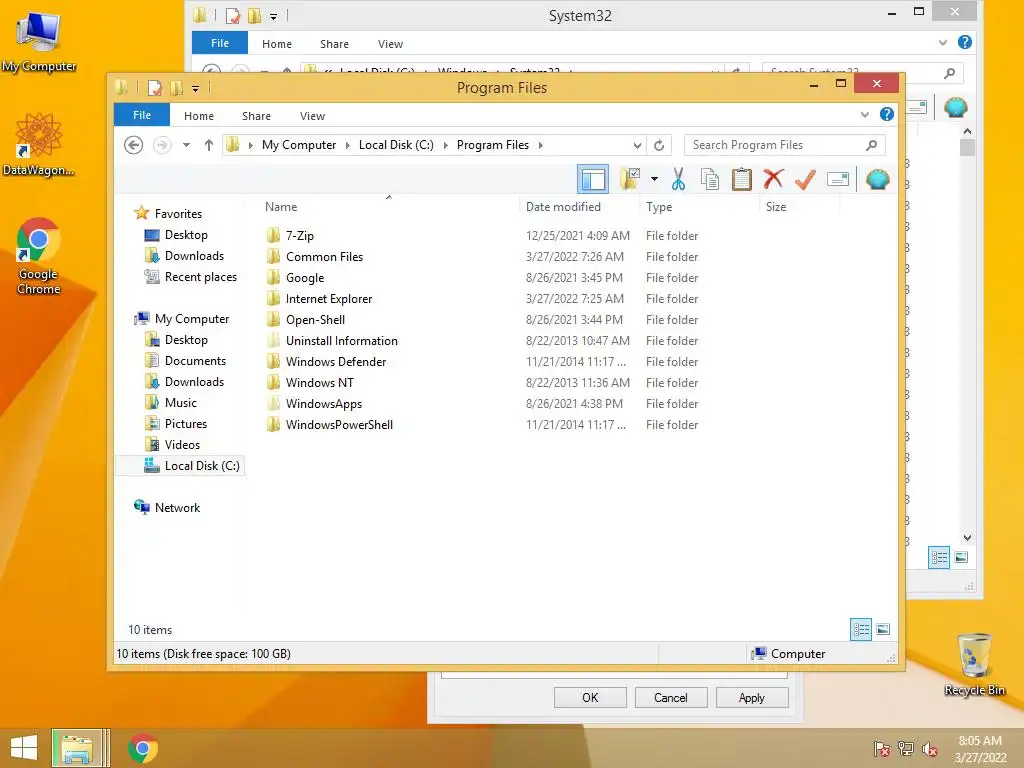The image size is (1024, 768).
Task: Open the folder options dropdown arrow in toolbar
Action: tap(654, 179)
